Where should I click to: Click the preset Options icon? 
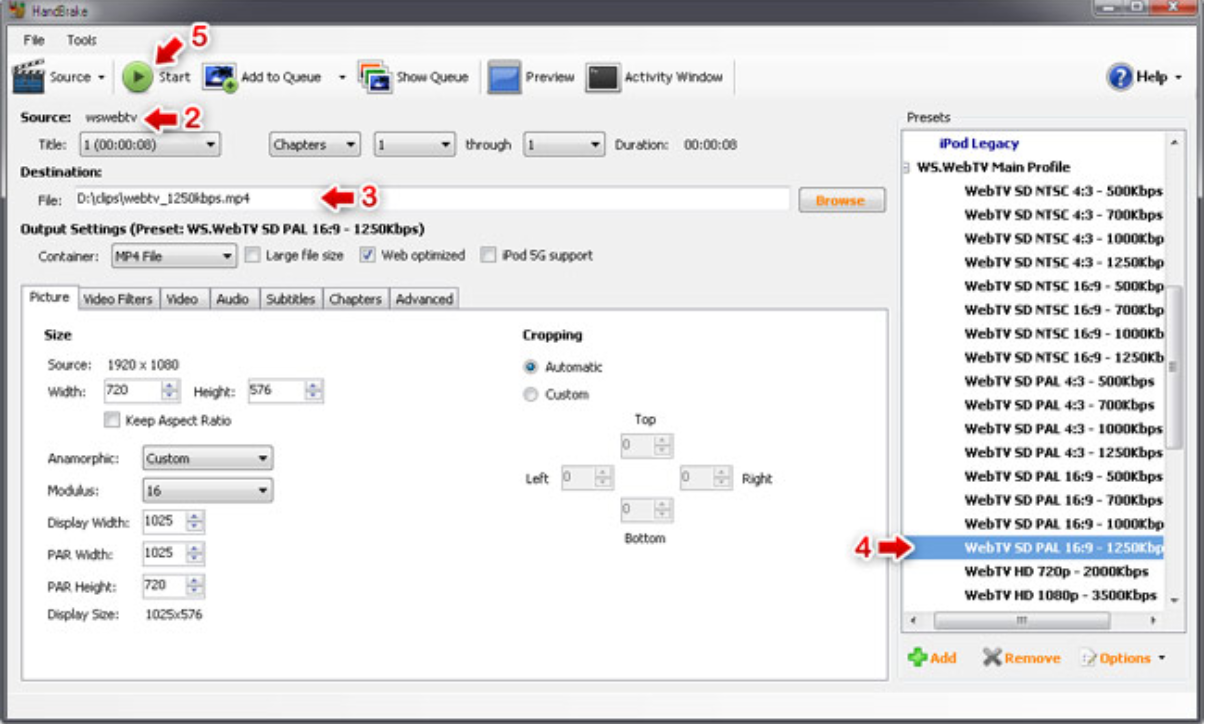[x=1088, y=657]
